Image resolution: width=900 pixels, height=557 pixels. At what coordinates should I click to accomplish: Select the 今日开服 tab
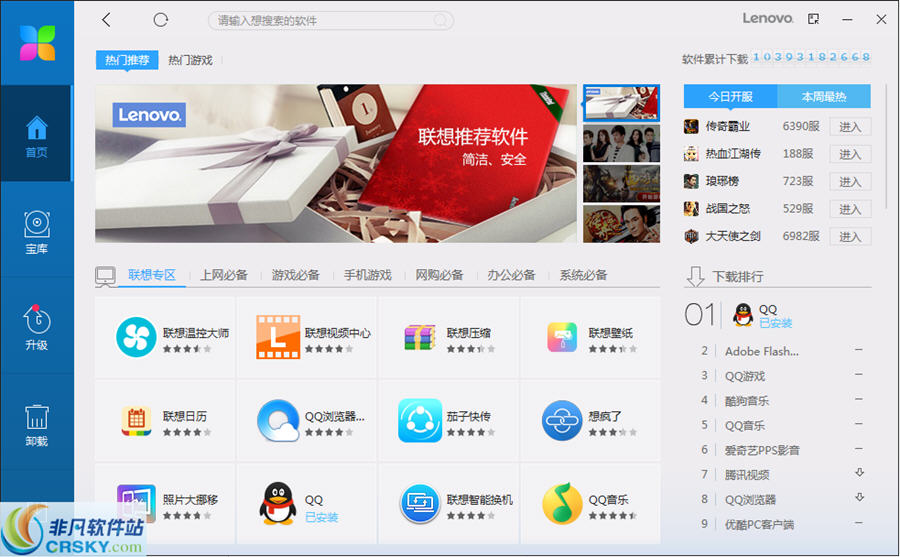730,96
